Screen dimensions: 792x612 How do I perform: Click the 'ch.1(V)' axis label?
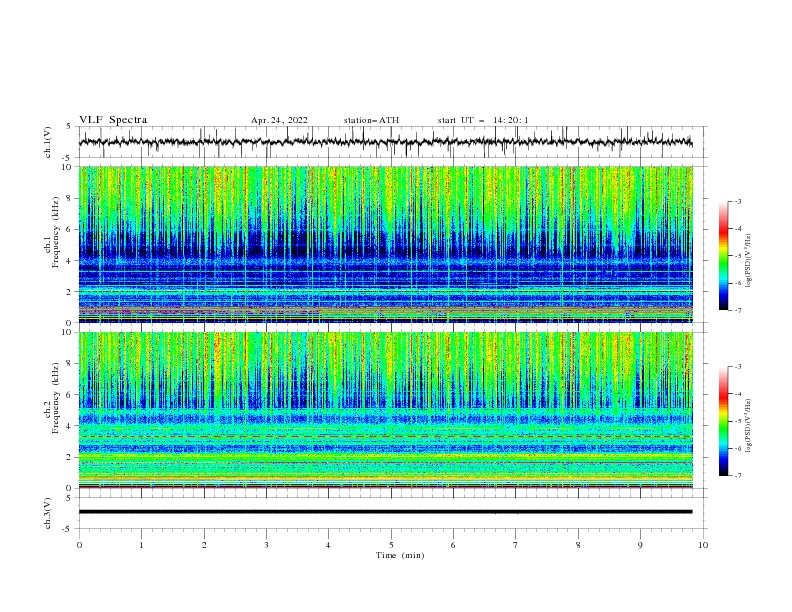48,142
